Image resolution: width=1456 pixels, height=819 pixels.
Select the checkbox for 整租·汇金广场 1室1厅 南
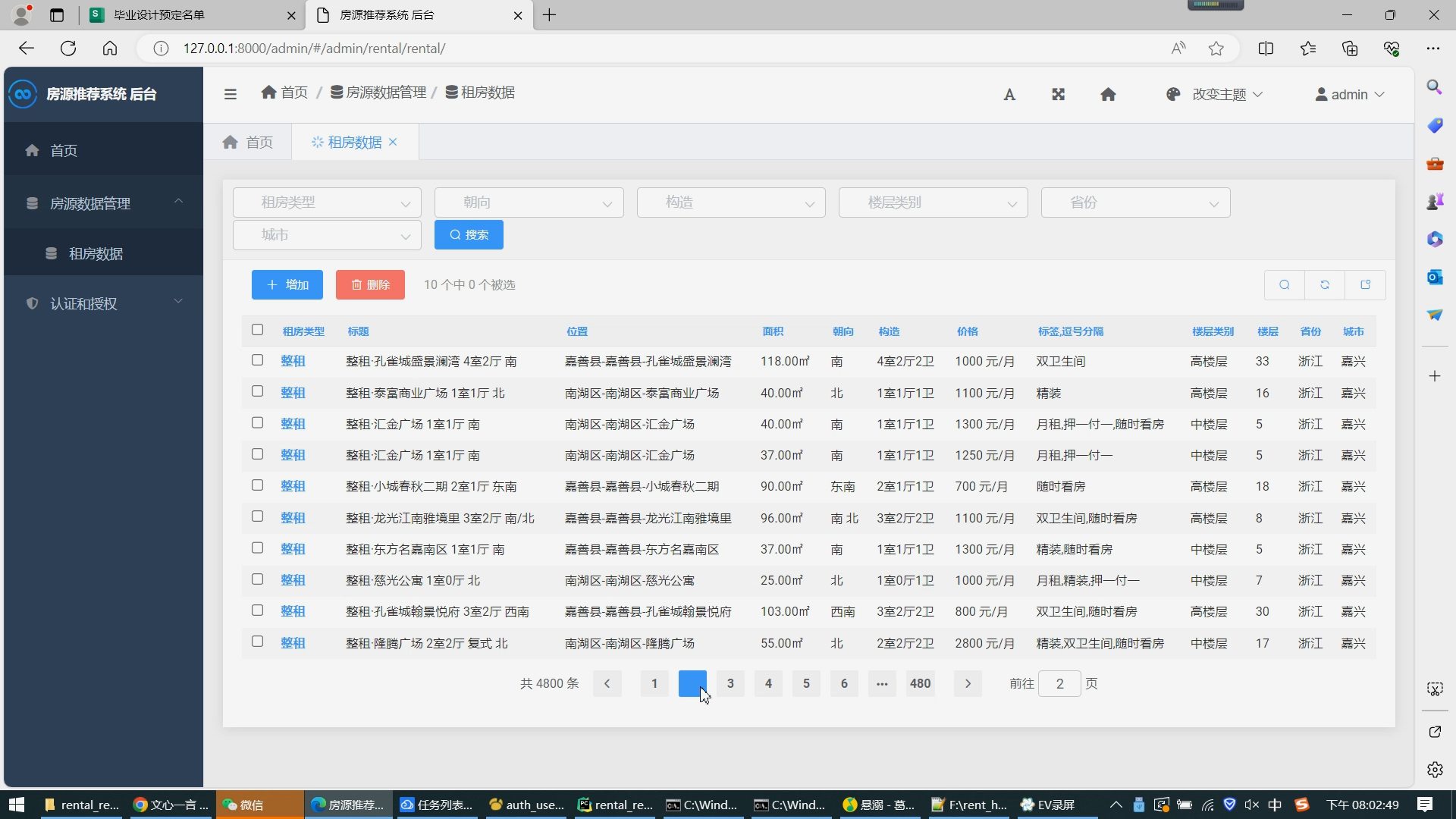tap(257, 422)
